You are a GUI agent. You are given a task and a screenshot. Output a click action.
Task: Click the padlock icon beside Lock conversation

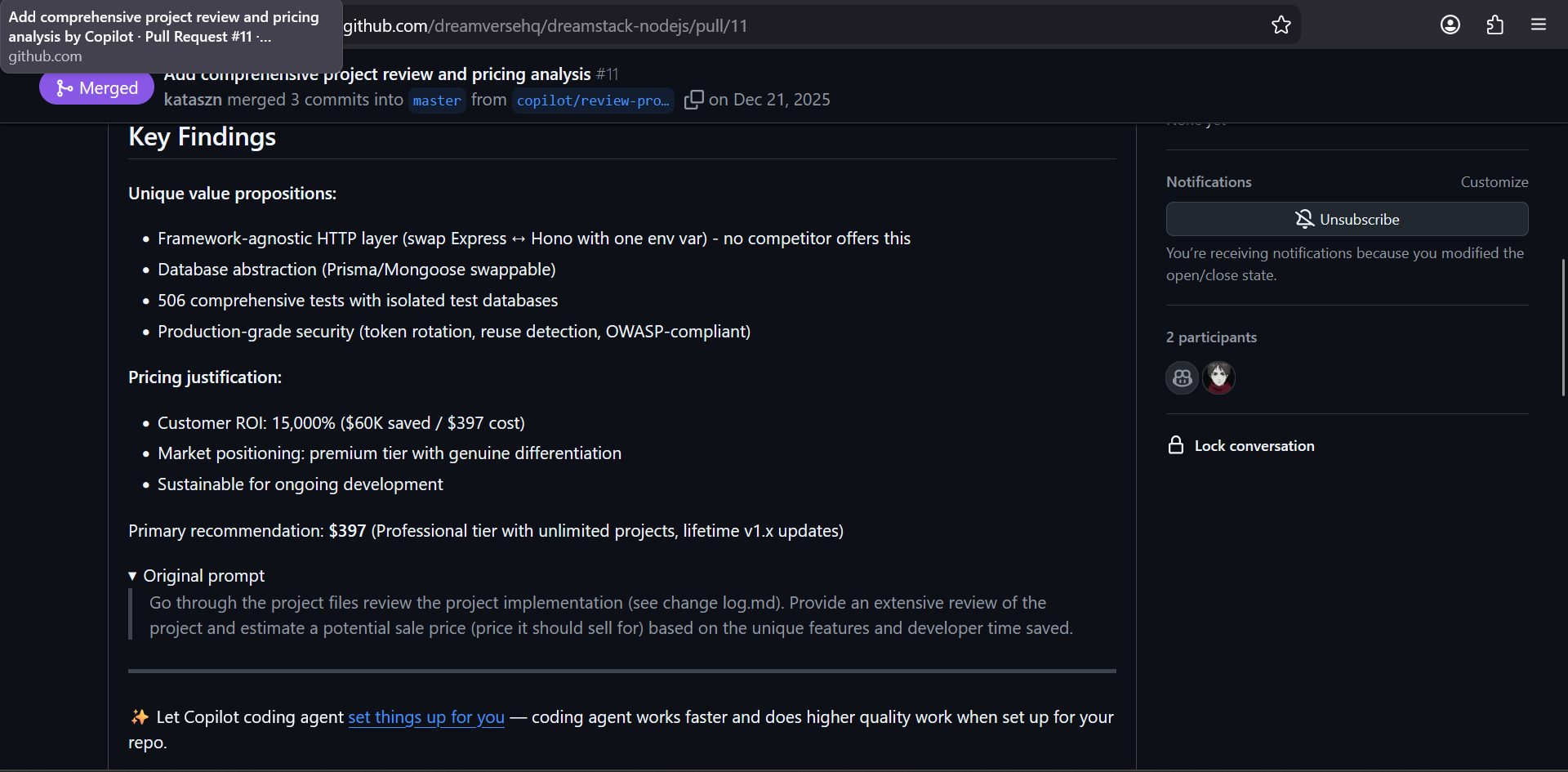click(x=1176, y=445)
